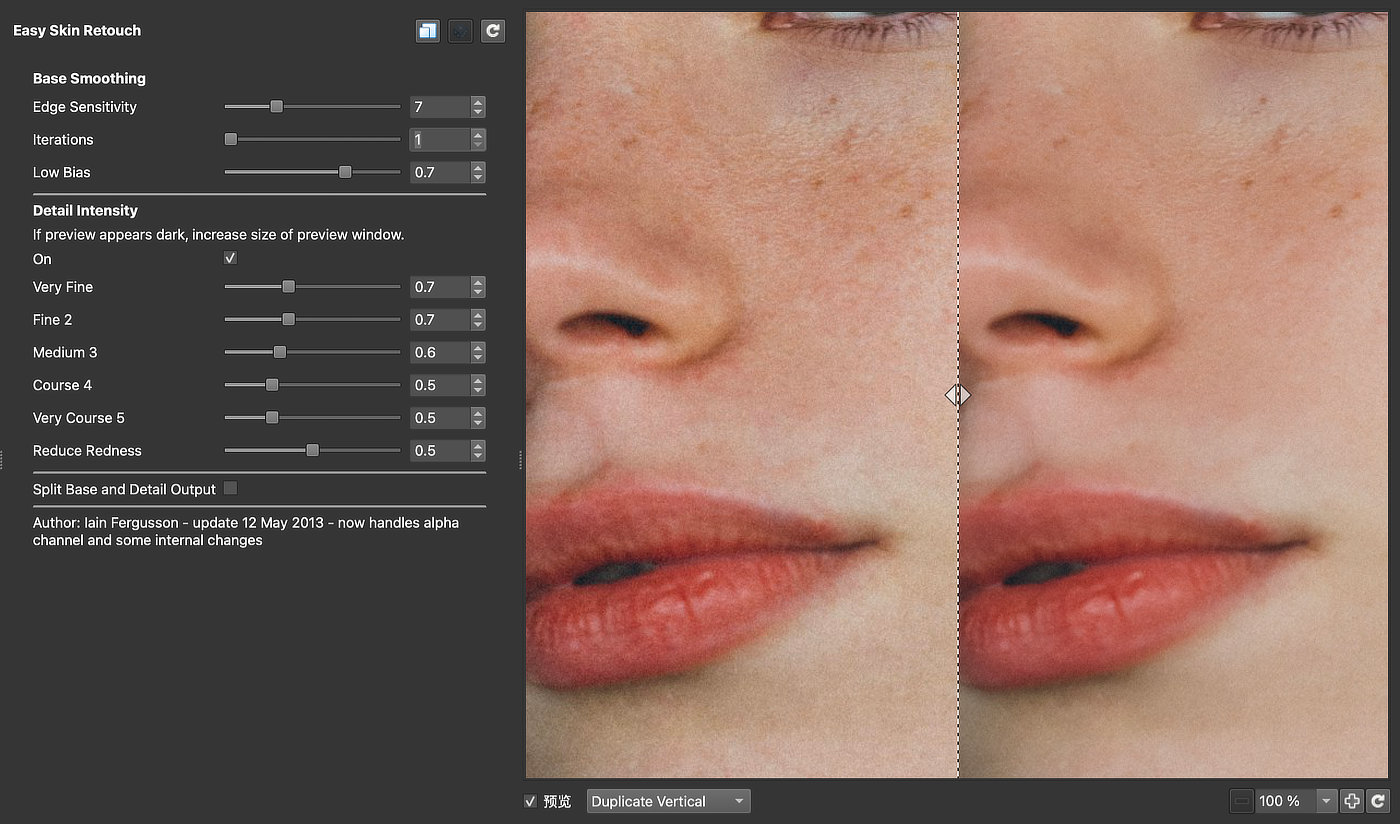Viewport: 1400px width, 824px height.
Task: Click the Low Bias slider handle
Action: 345,172
